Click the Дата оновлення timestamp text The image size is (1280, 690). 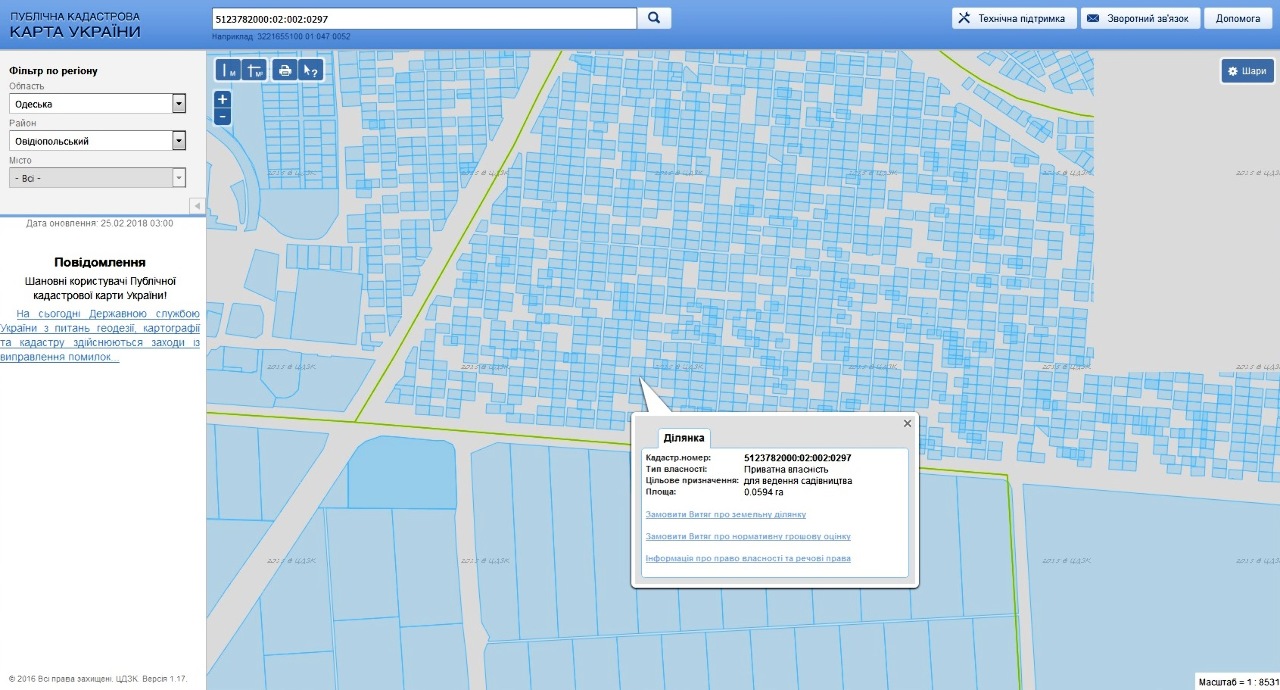pyautogui.click(x=99, y=223)
